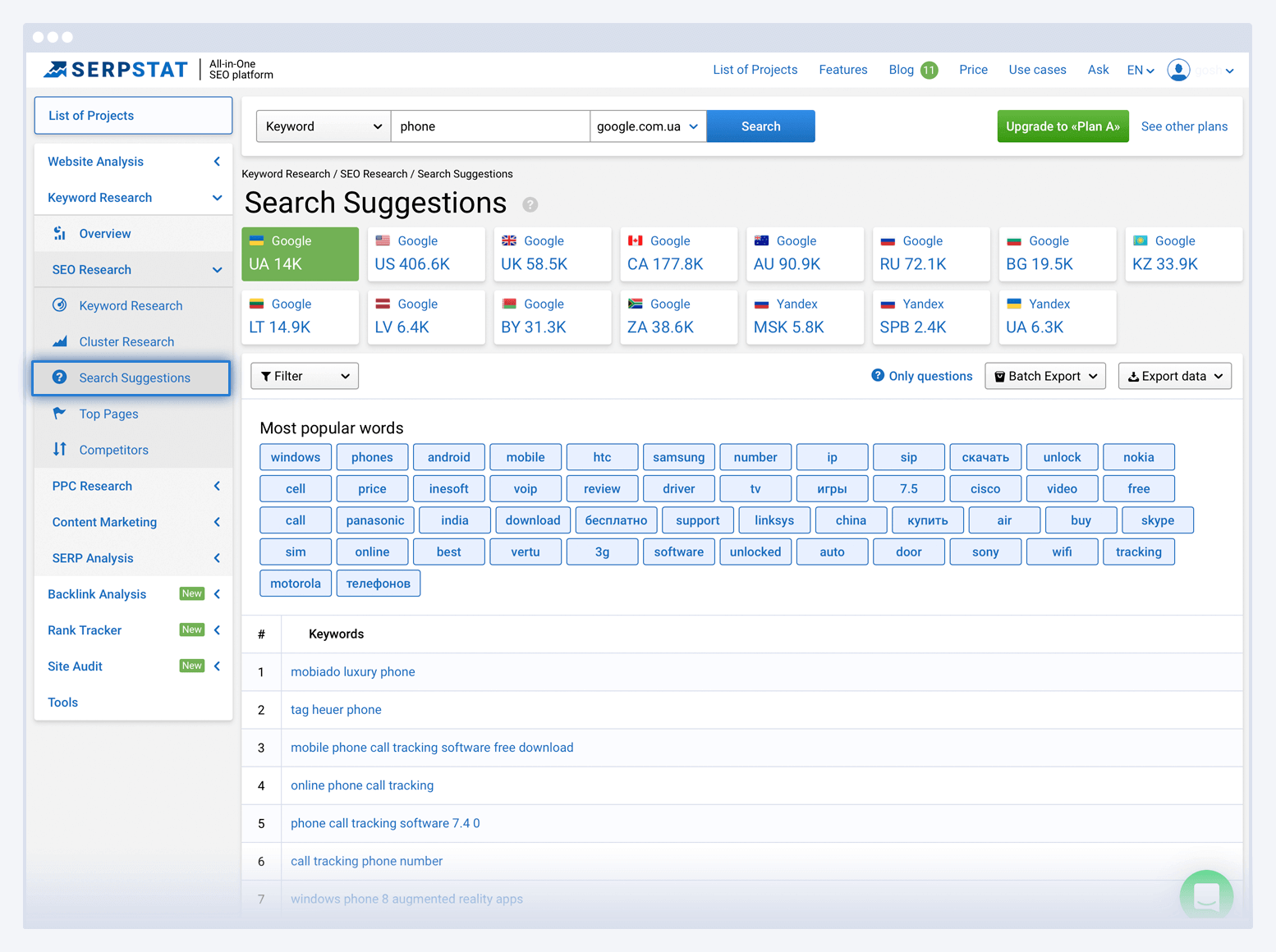
Task: Click the Blog notification badge 11
Action: [x=929, y=70]
